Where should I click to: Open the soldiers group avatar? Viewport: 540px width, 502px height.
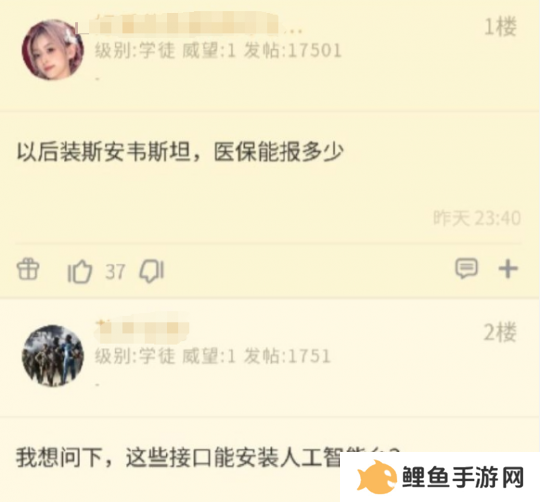(53, 355)
